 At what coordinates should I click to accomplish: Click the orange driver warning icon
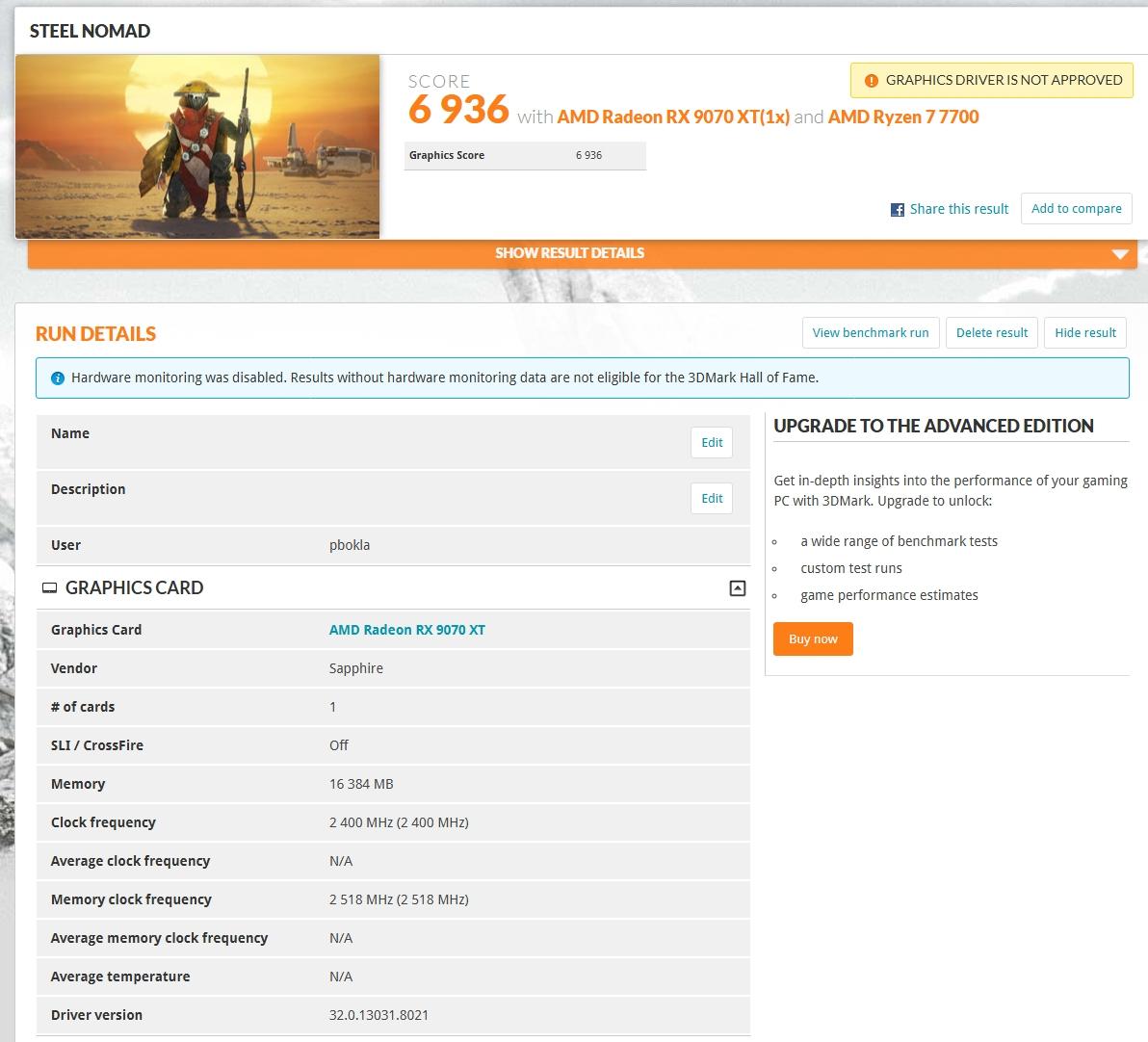tap(871, 81)
